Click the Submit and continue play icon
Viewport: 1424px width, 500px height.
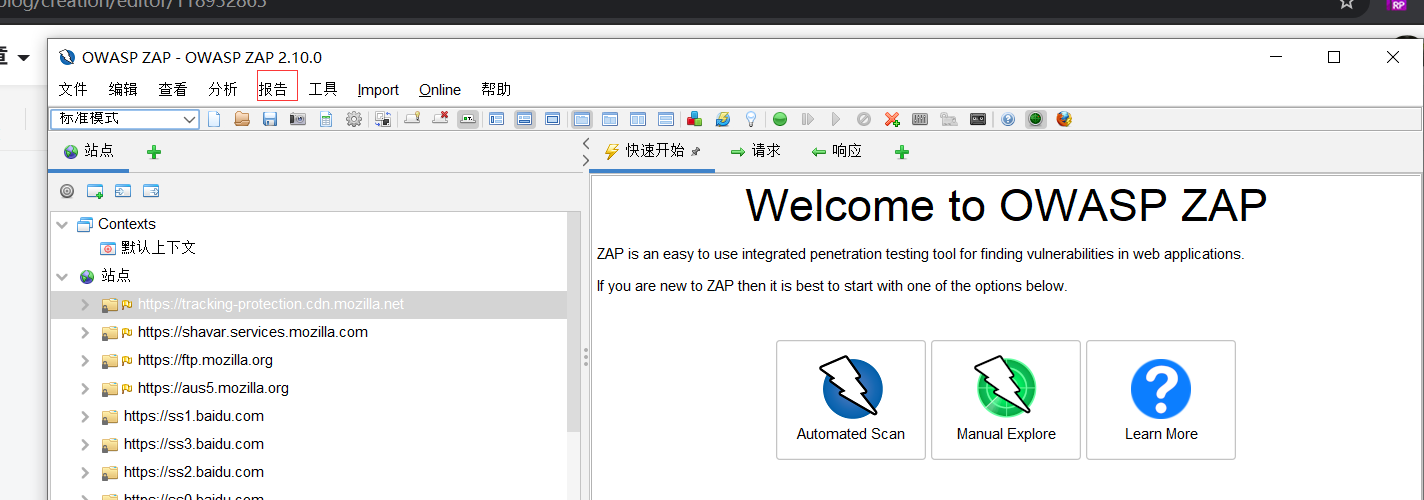pos(836,119)
